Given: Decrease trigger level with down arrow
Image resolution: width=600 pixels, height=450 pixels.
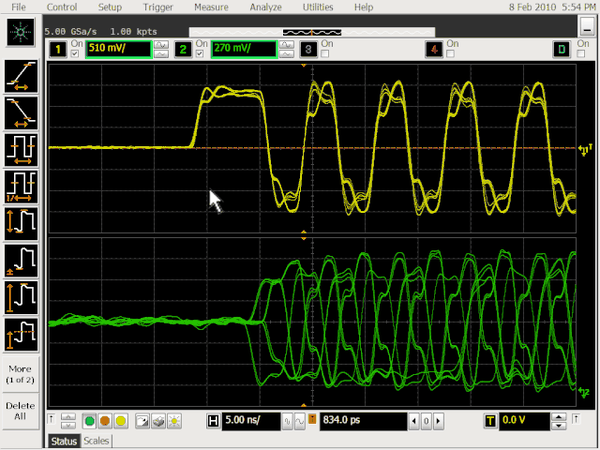Looking at the screenshot, I should [x=559, y=426].
